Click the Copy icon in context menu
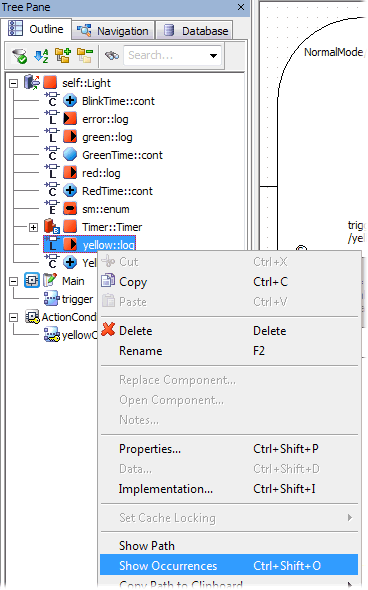The width and height of the screenshot is (368, 590). 108,280
